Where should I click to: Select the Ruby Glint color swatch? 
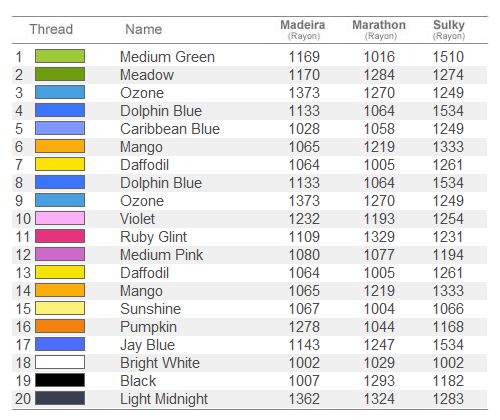pos(60,236)
